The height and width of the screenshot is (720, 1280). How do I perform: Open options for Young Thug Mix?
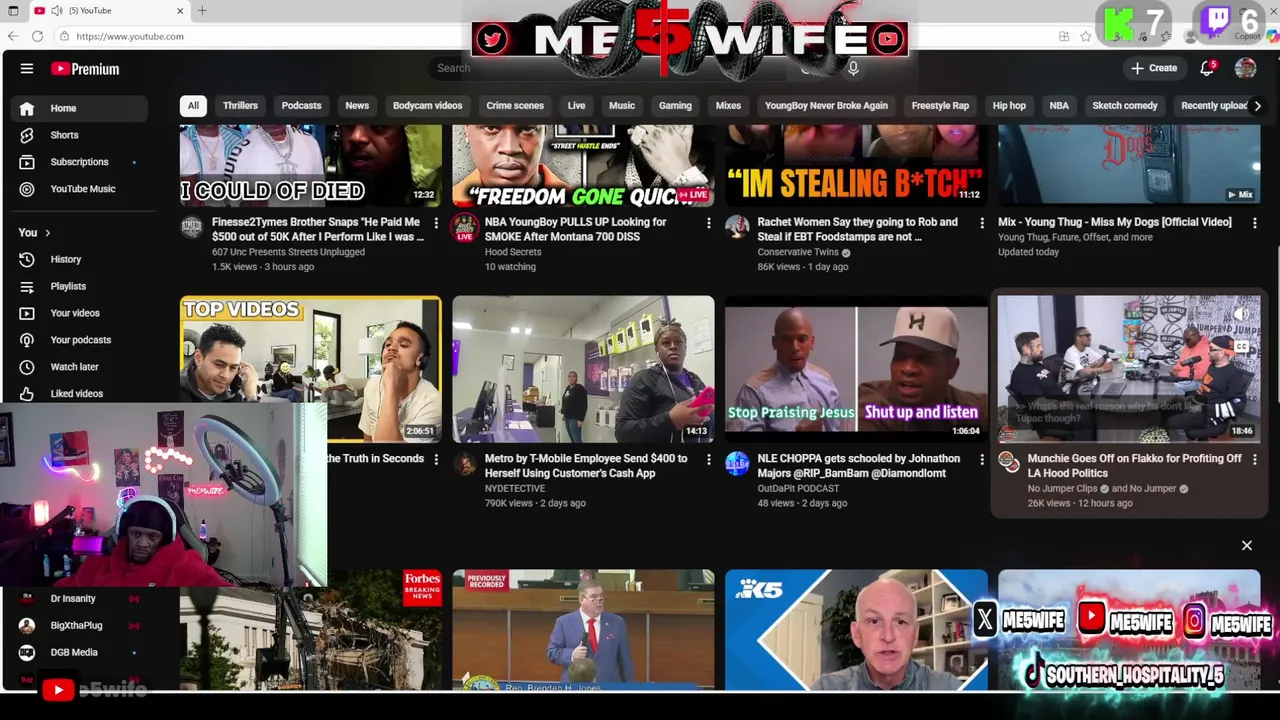coord(1254,223)
